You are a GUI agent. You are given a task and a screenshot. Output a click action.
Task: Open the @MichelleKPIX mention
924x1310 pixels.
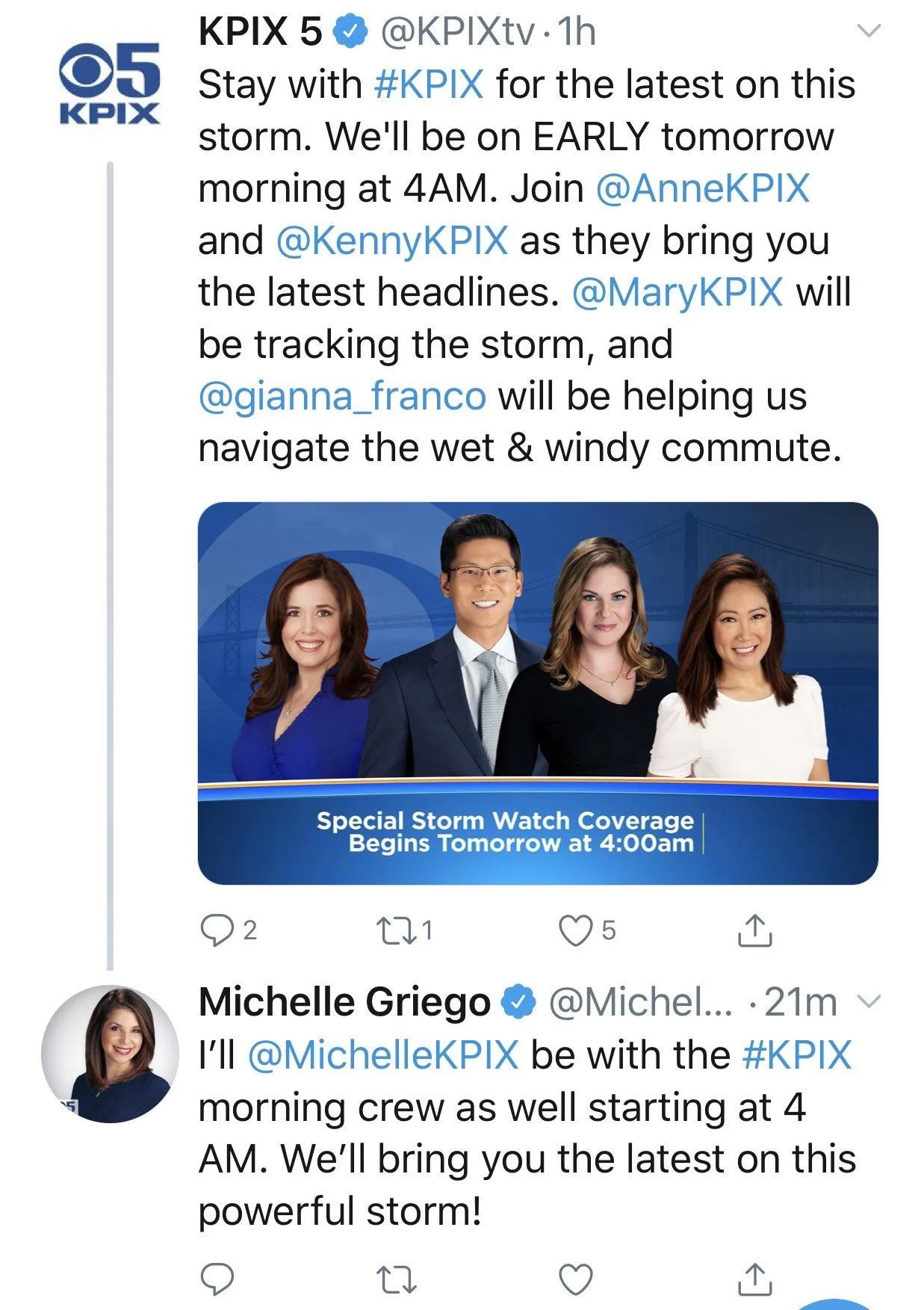(x=382, y=1054)
